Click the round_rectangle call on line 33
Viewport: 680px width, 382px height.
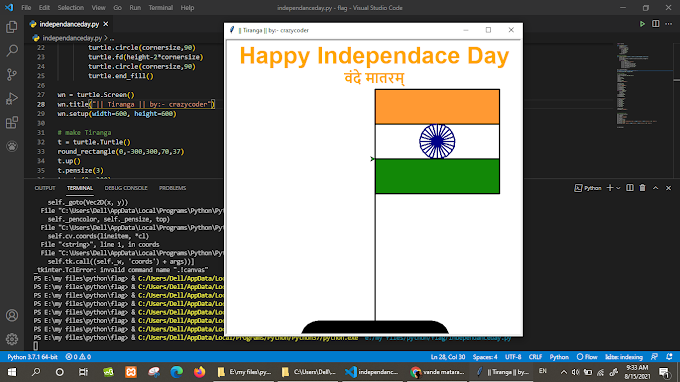coord(121,151)
